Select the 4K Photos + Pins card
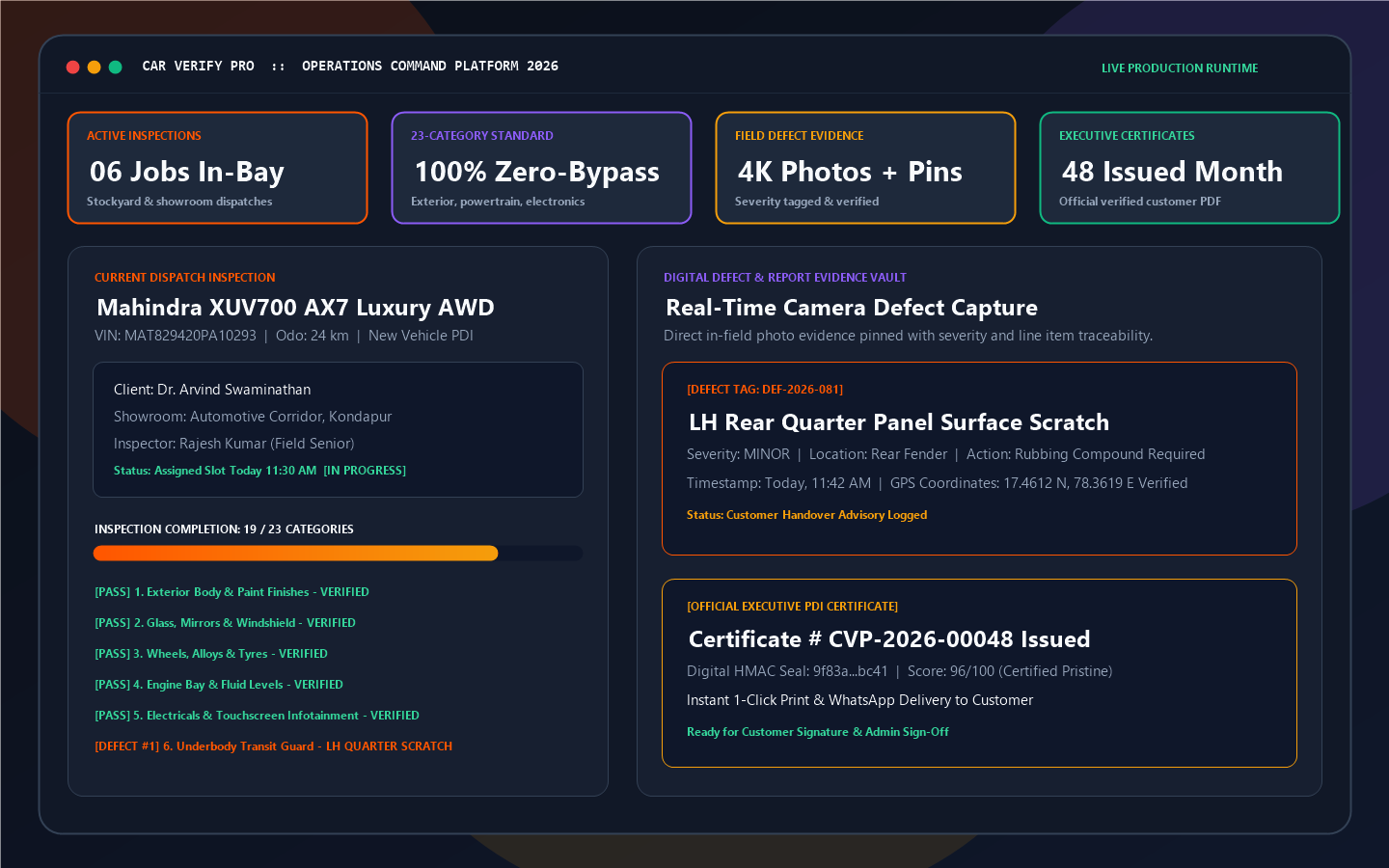The image size is (1389, 868). coord(865,168)
